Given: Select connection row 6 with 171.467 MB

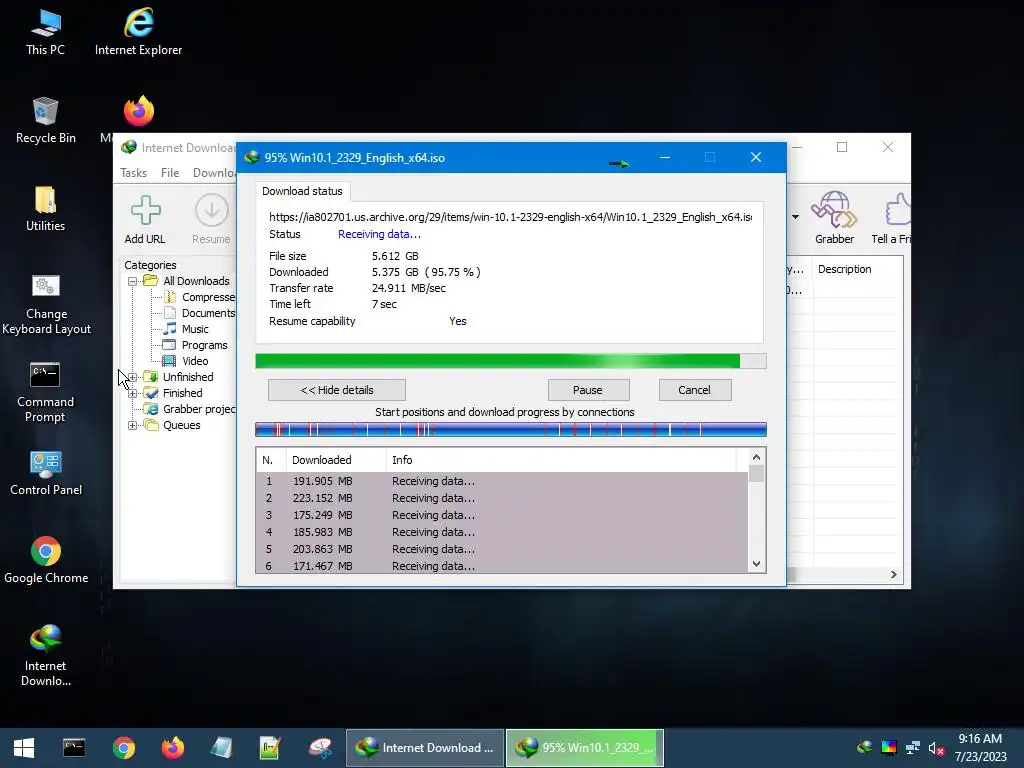Looking at the screenshot, I should click(502, 566).
